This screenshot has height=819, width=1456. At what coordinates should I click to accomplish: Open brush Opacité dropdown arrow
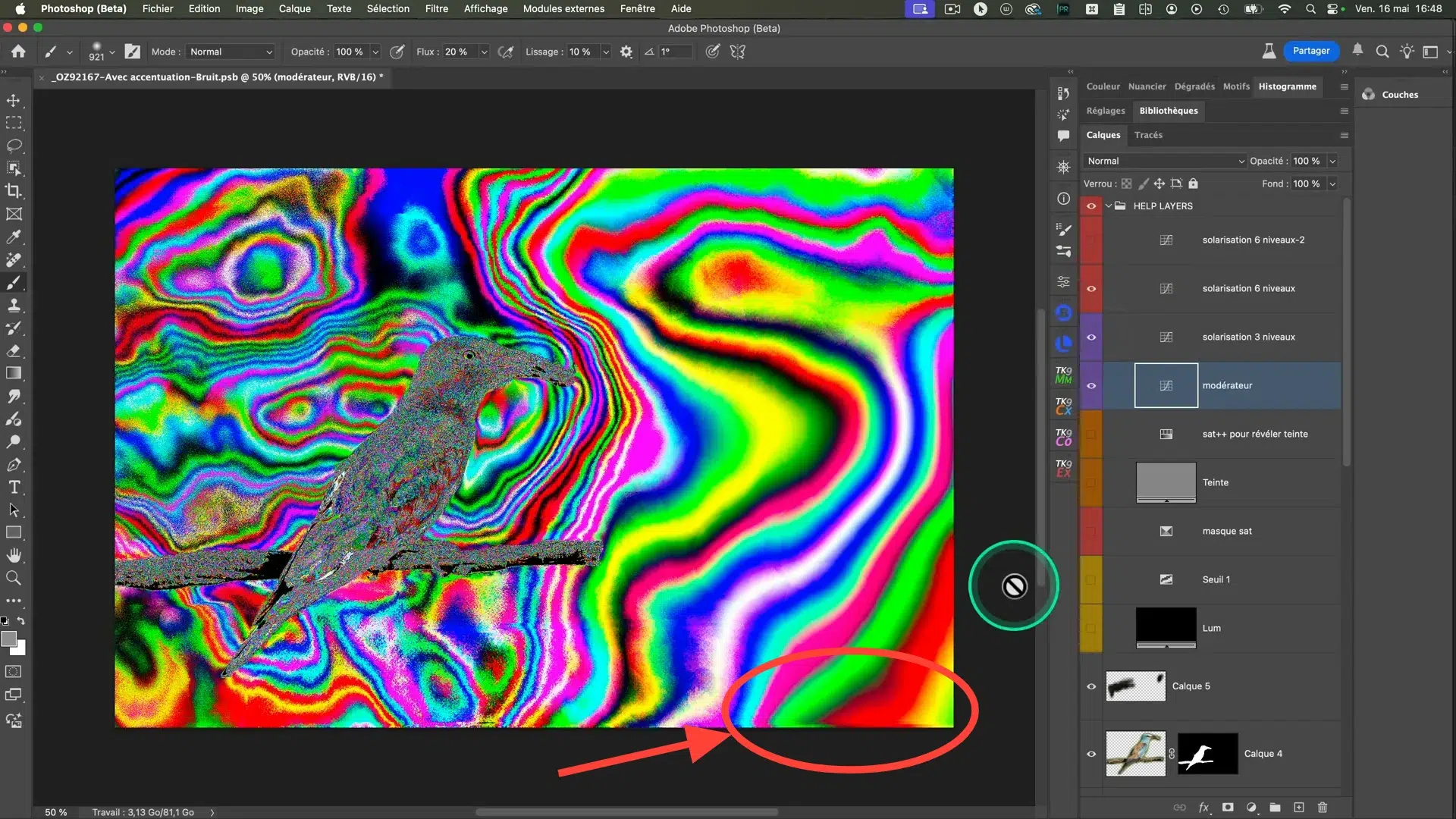pyautogui.click(x=375, y=52)
